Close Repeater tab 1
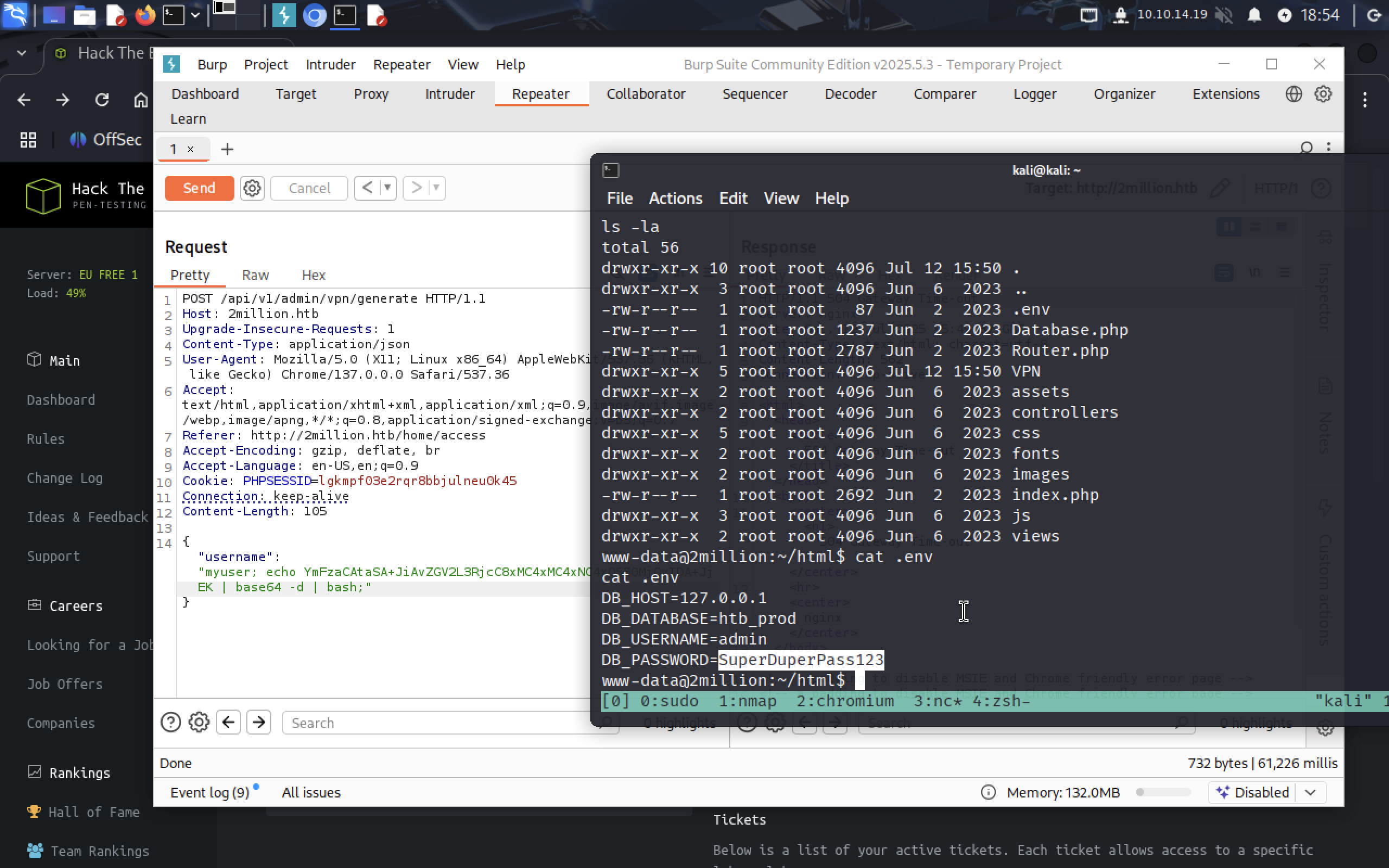 (x=190, y=149)
